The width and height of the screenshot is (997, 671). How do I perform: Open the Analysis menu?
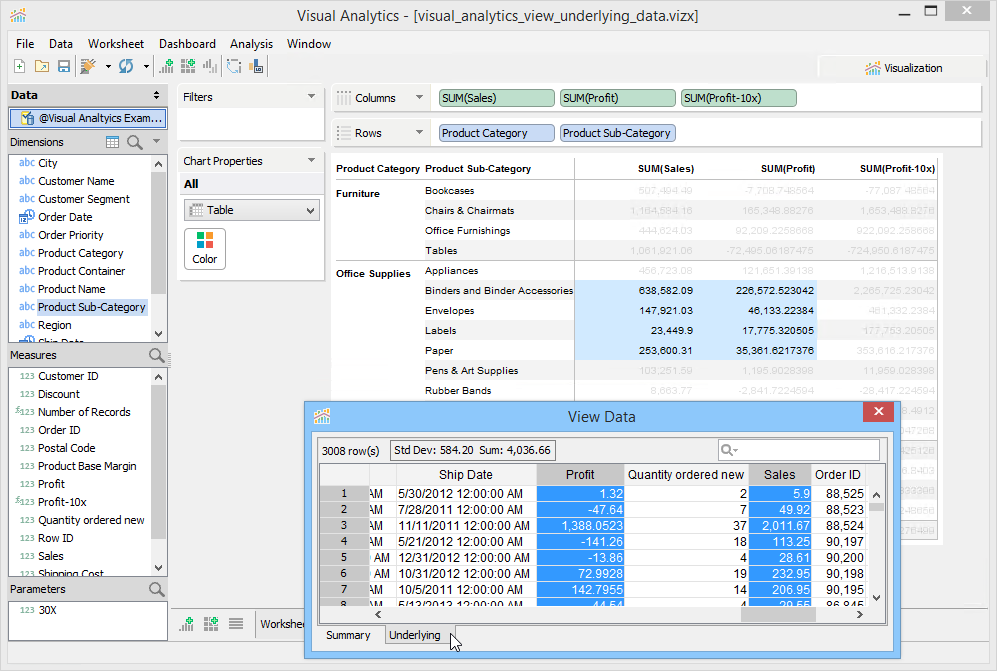click(251, 44)
